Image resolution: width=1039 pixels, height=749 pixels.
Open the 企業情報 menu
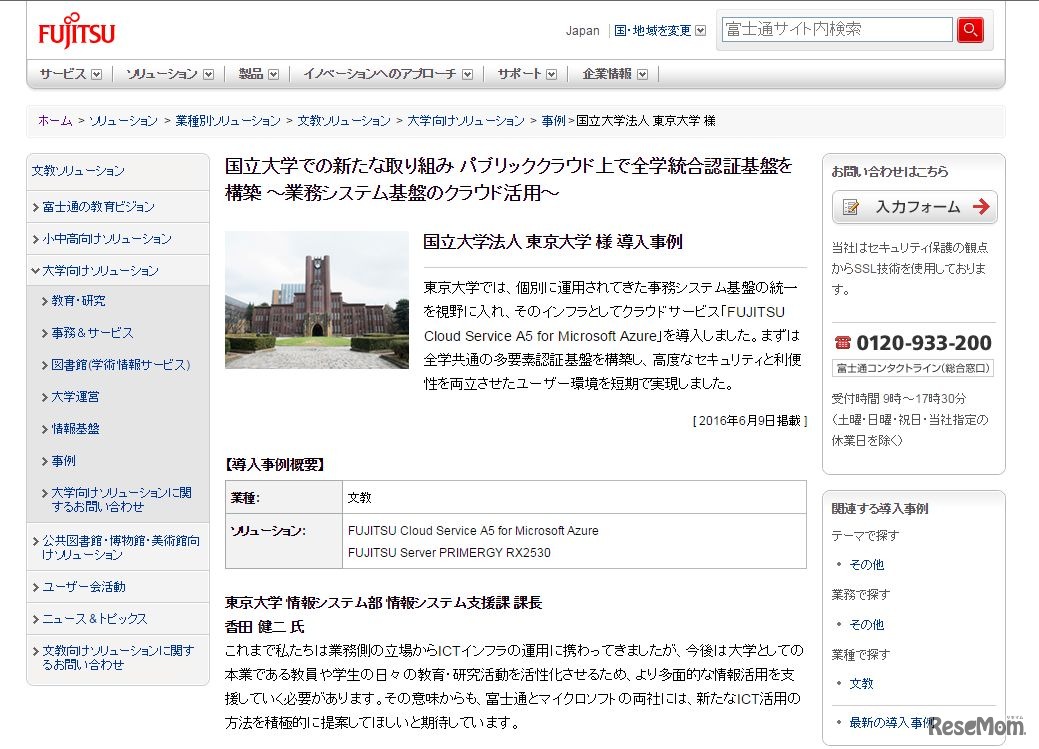[x=614, y=74]
